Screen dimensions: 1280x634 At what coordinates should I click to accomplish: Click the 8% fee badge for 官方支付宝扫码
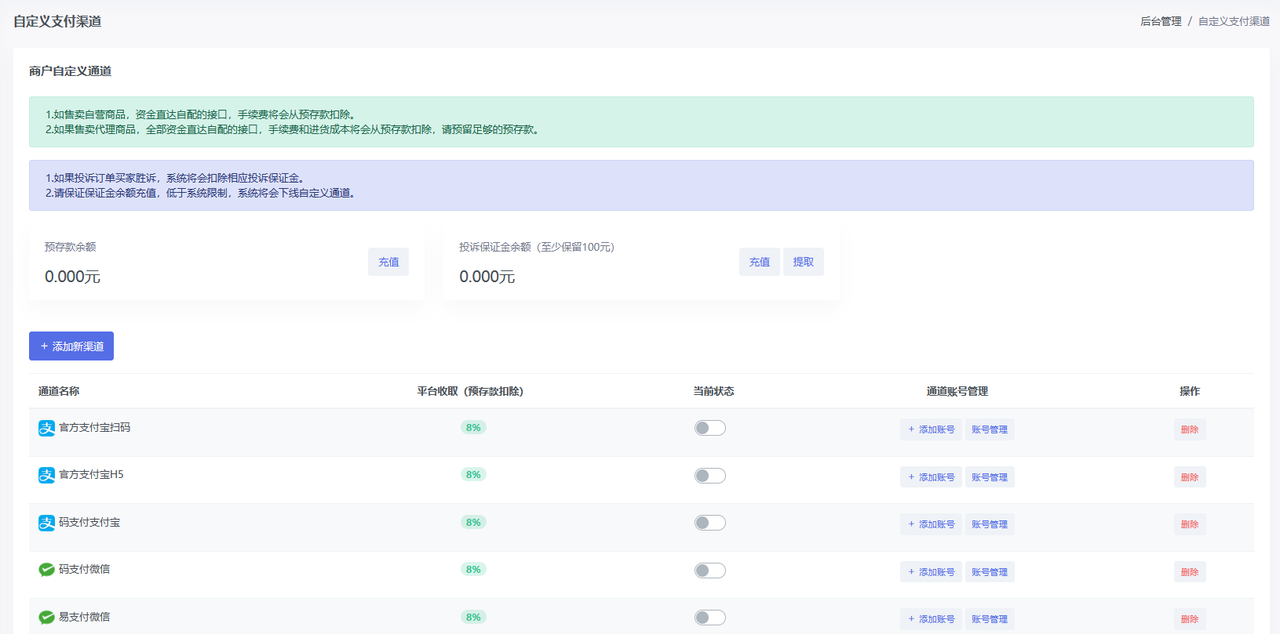(x=473, y=427)
